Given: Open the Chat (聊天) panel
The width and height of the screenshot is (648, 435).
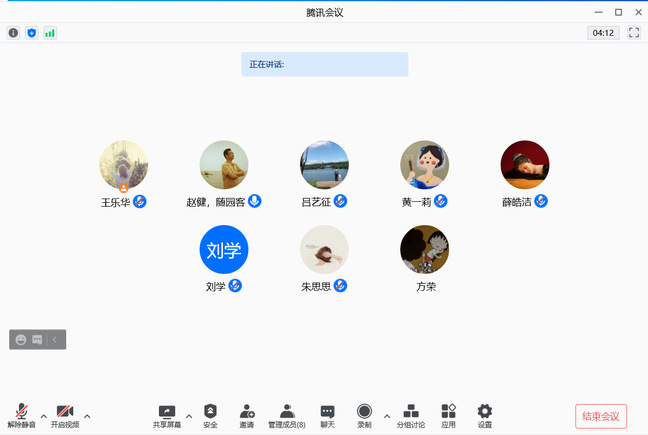Looking at the screenshot, I should [327, 415].
